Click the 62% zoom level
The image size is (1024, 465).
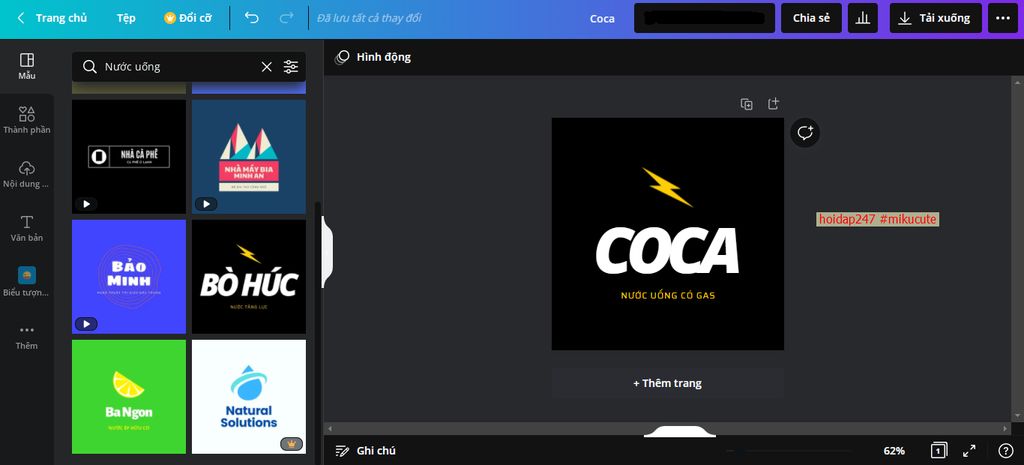click(894, 451)
